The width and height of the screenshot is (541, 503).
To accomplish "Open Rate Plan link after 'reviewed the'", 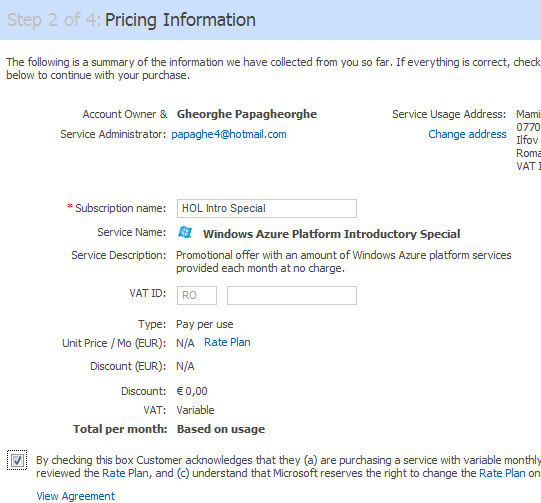I will point(126,473).
